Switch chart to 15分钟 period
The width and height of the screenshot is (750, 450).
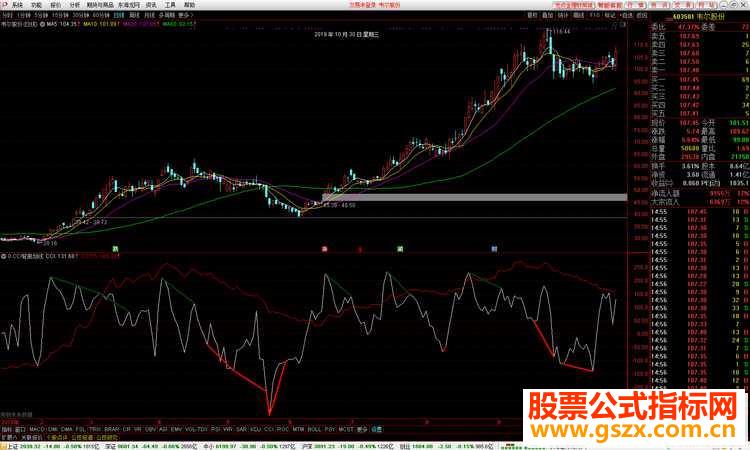point(60,15)
